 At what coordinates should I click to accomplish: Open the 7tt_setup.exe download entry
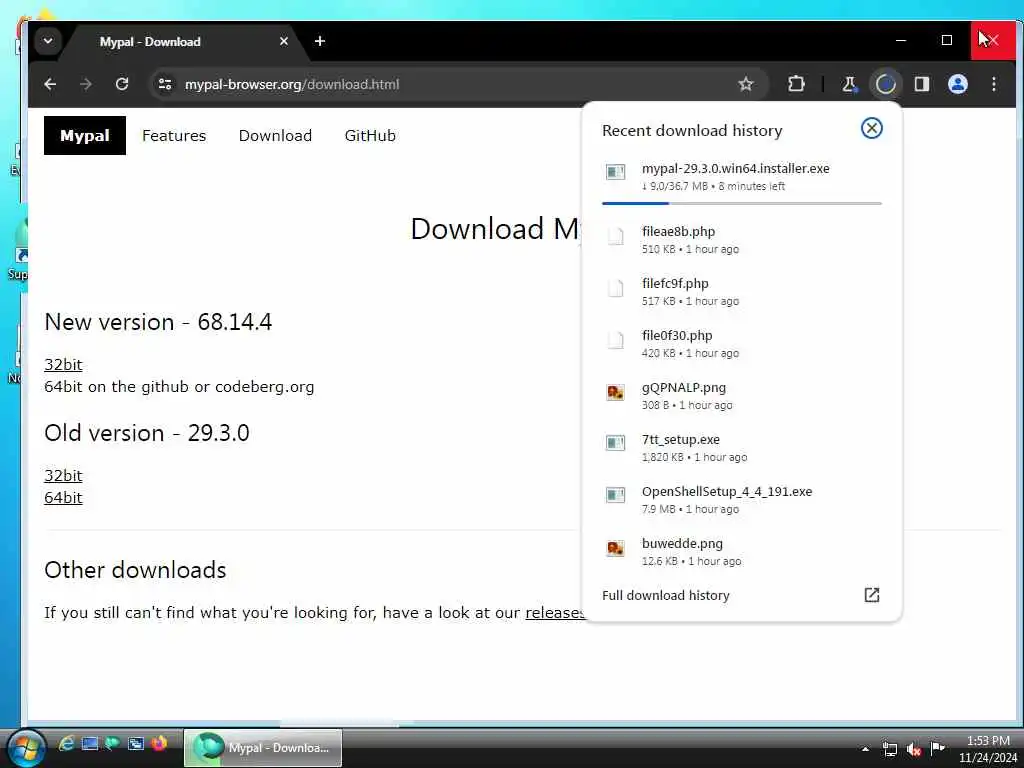[x=741, y=447]
